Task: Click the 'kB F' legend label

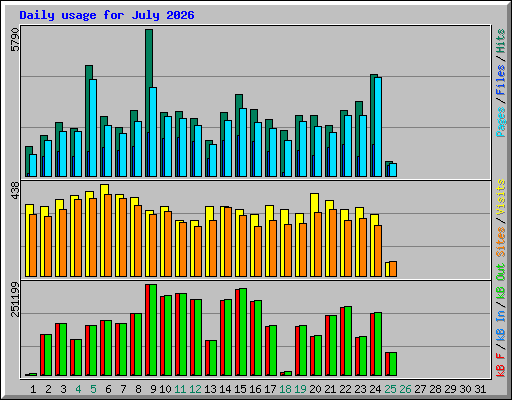Action: 501,365
